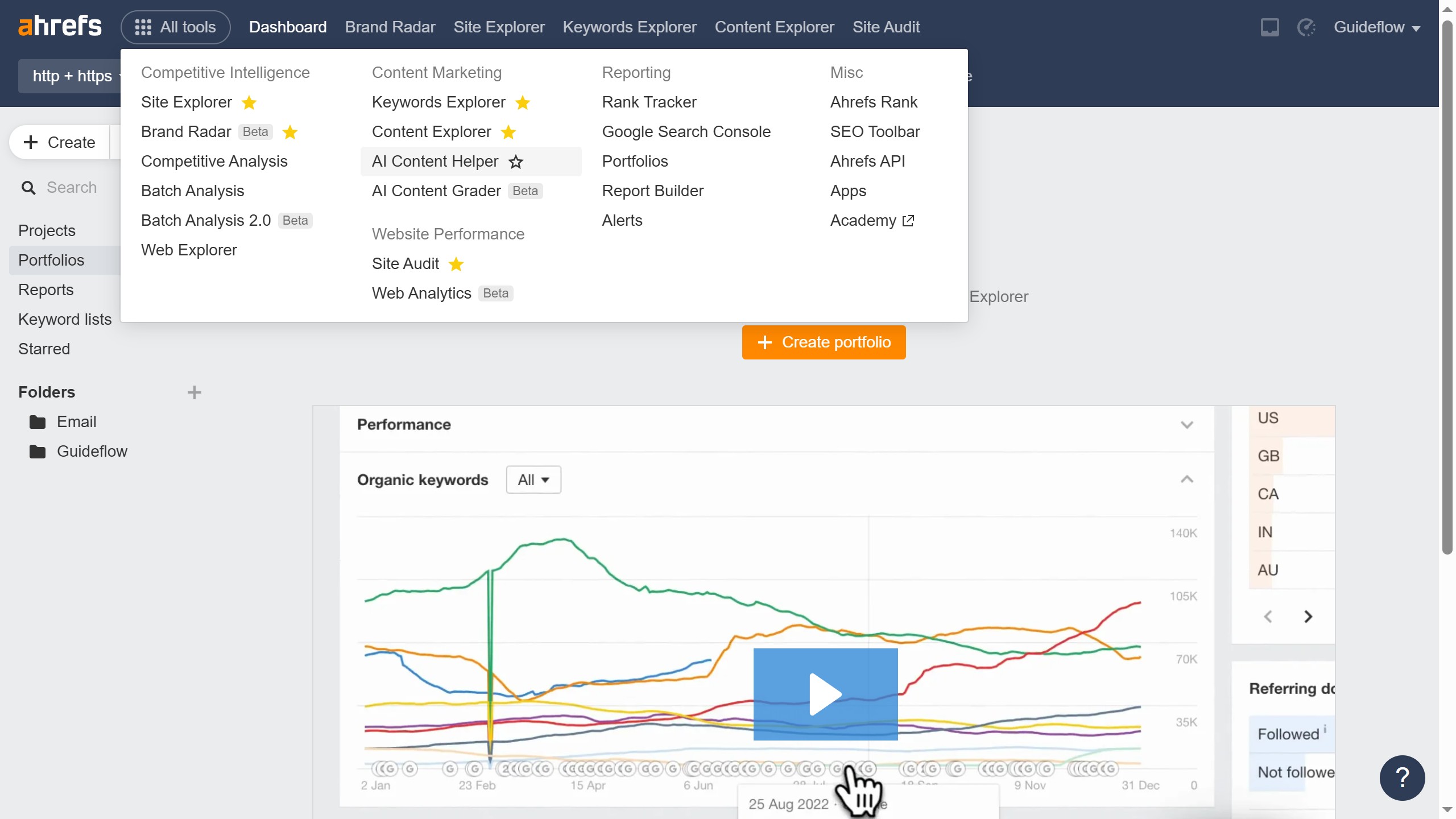
Task: Click the previous arrow under country list
Action: [1268, 617]
